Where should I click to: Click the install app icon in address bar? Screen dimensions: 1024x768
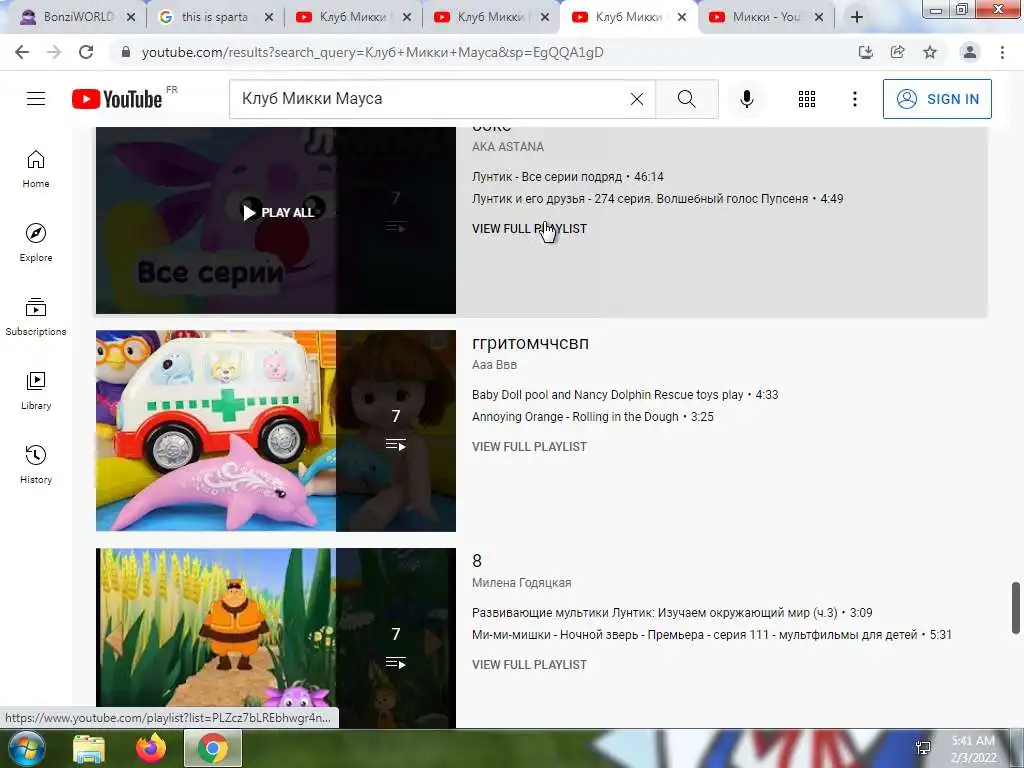tap(865, 52)
